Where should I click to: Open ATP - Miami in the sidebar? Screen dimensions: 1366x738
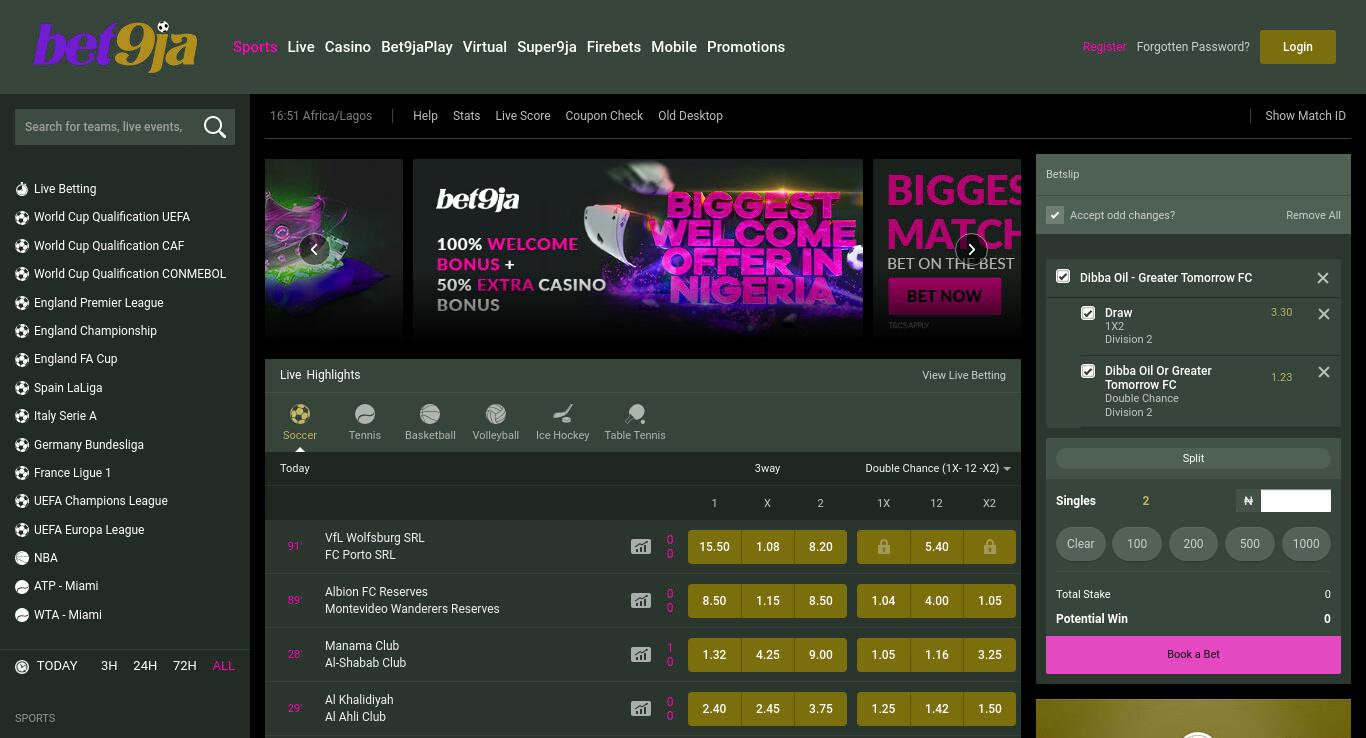66,586
